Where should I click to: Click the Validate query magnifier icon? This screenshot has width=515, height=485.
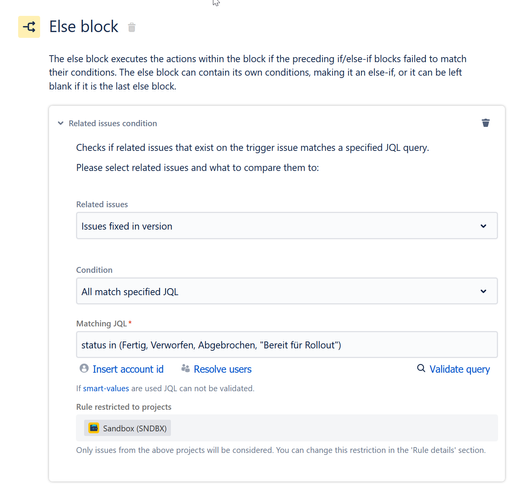[x=421, y=368]
